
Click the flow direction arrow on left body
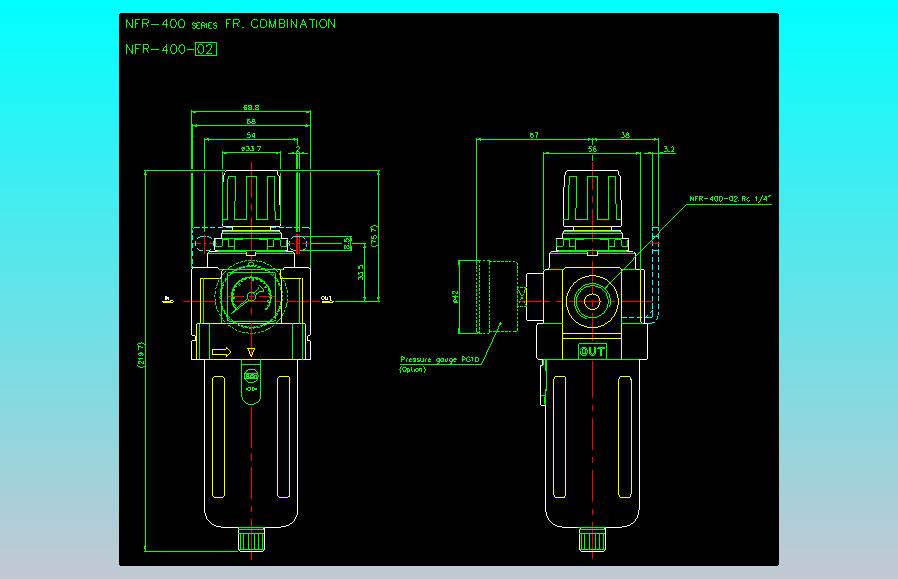tap(221, 352)
